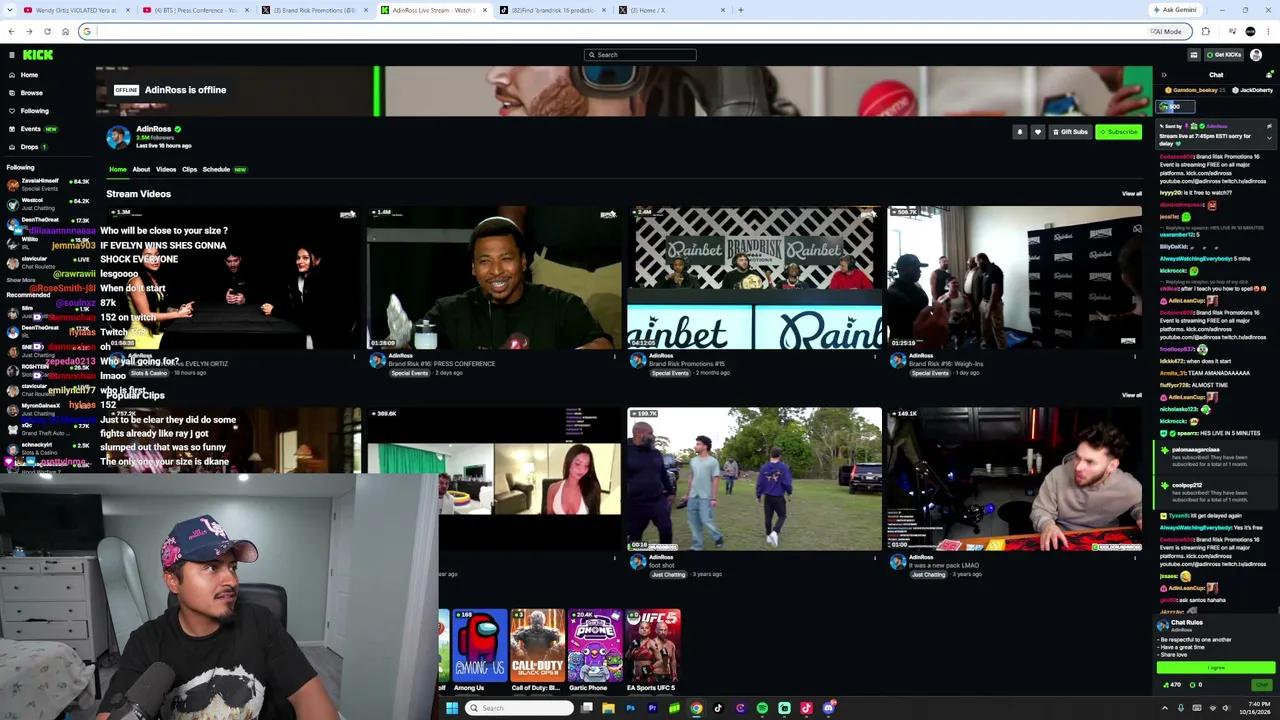Reload the page in Chrome

[x=47, y=31]
